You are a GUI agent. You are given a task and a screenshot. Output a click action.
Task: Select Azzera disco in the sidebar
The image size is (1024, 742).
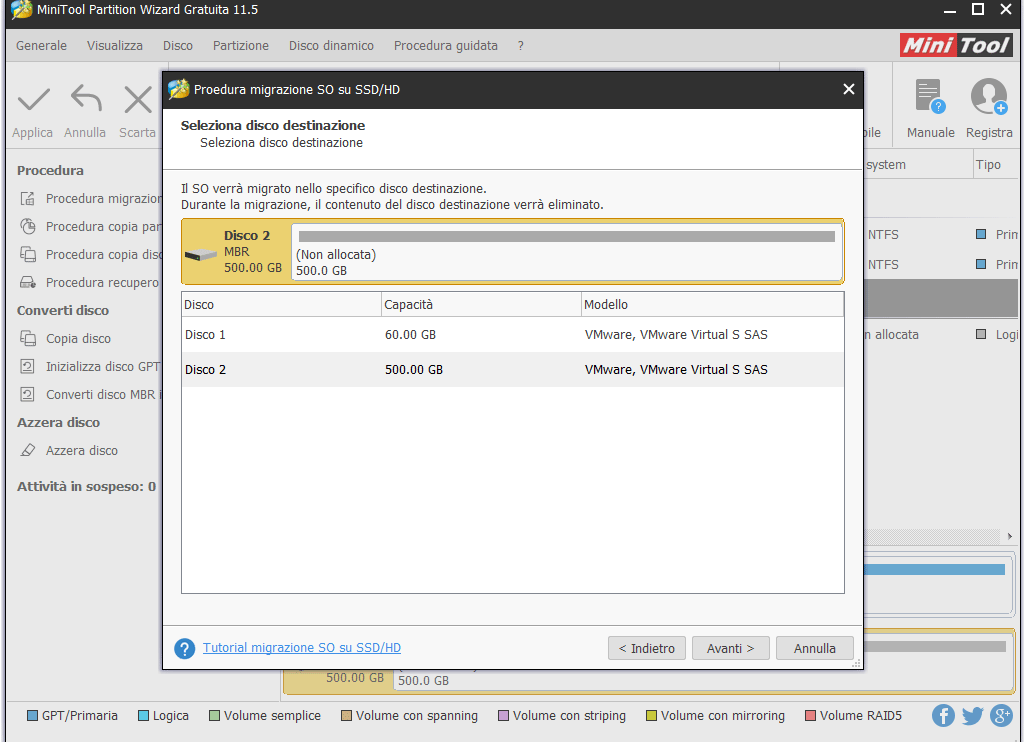(82, 451)
